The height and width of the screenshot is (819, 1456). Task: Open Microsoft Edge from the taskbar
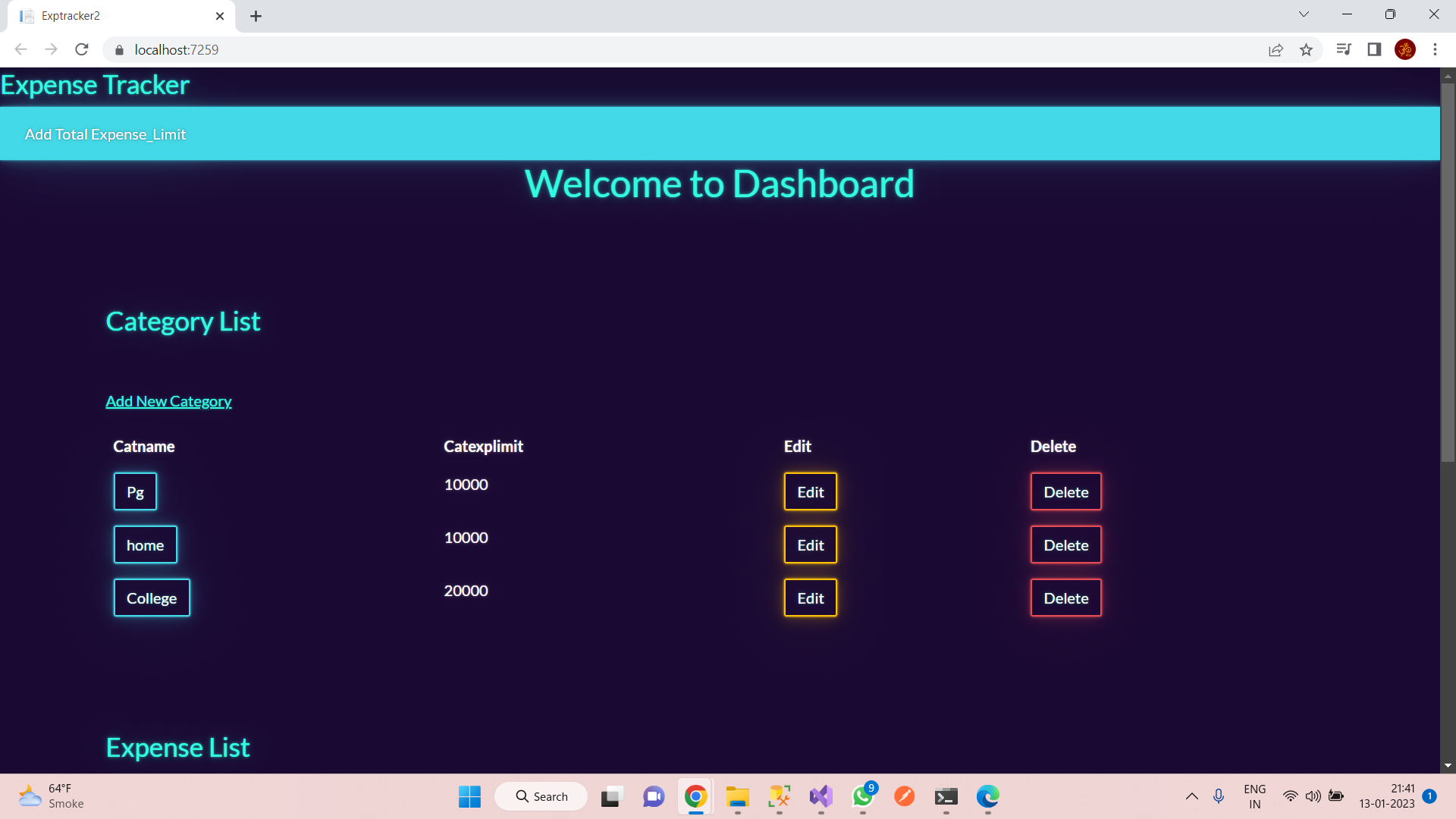tap(987, 797)
